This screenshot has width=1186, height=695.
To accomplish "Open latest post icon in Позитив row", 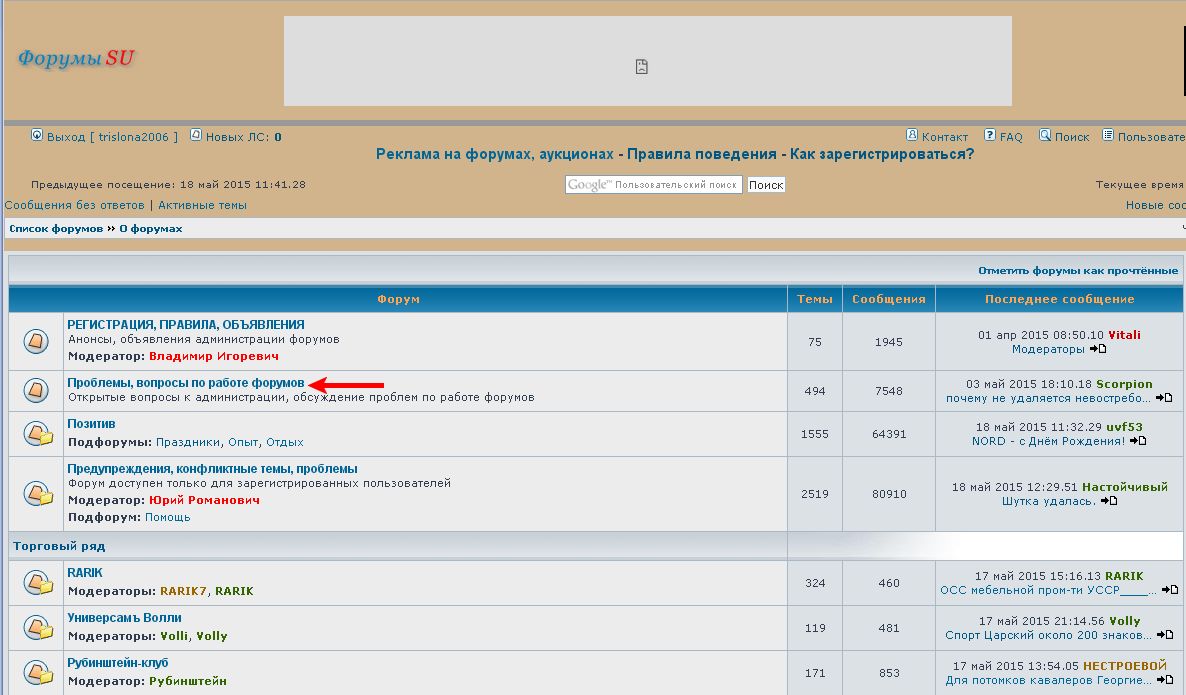I will point(1138,441).
